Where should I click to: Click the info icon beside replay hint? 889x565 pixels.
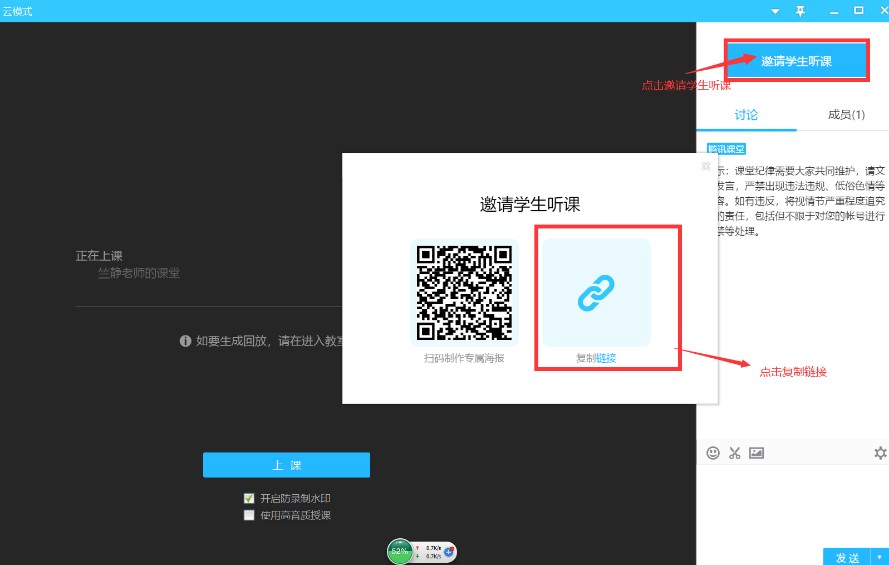[x=185, y=341]
